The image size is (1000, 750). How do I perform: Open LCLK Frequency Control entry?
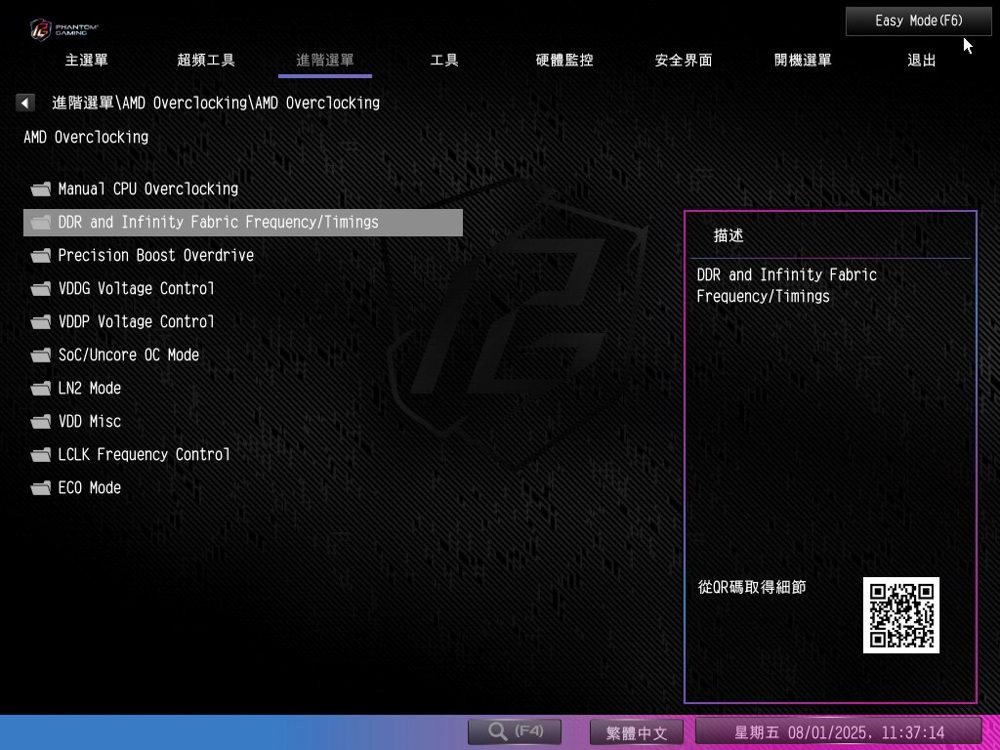point(144,455)
